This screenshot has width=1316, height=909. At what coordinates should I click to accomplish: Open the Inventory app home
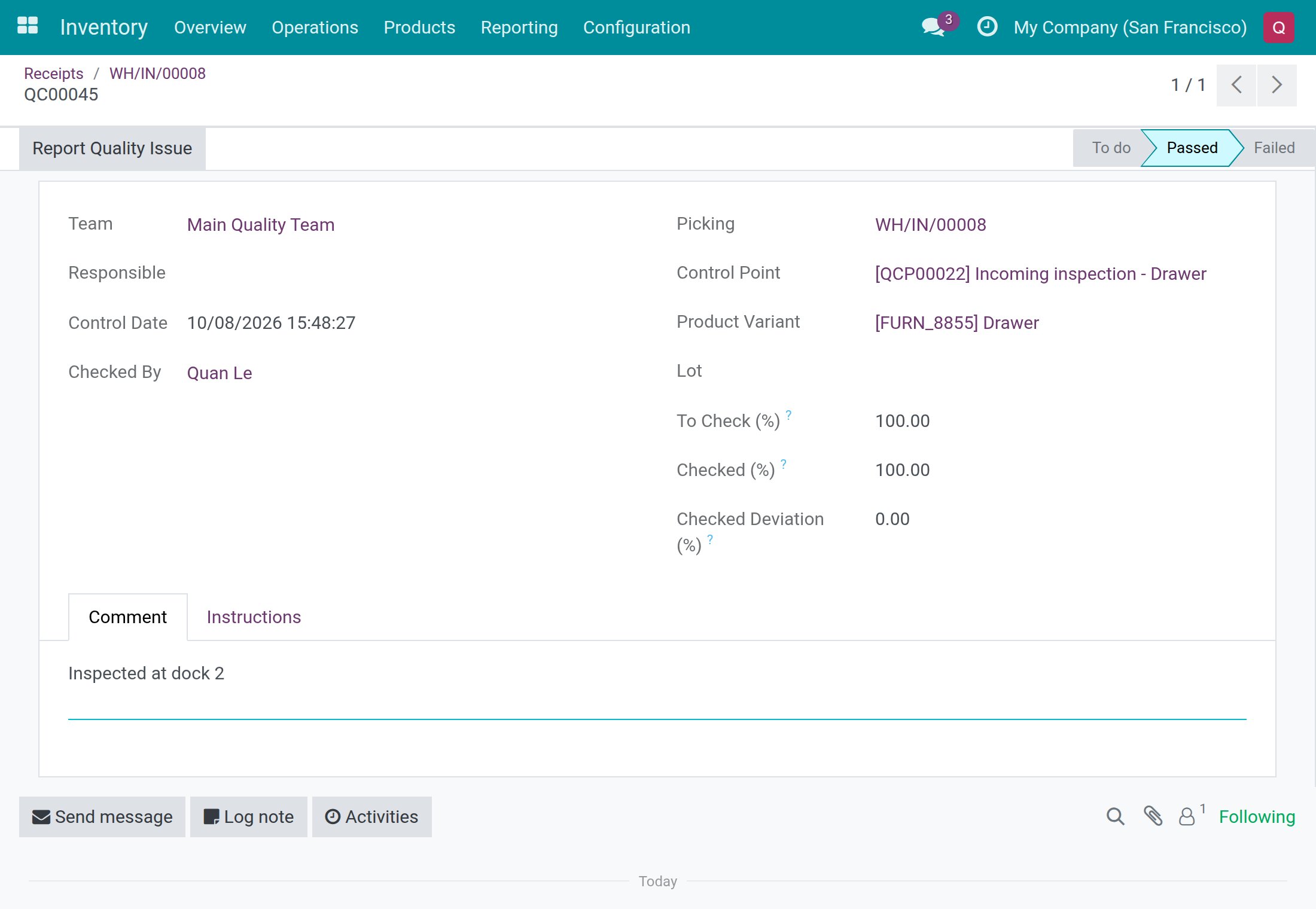[x=104, y=28]
